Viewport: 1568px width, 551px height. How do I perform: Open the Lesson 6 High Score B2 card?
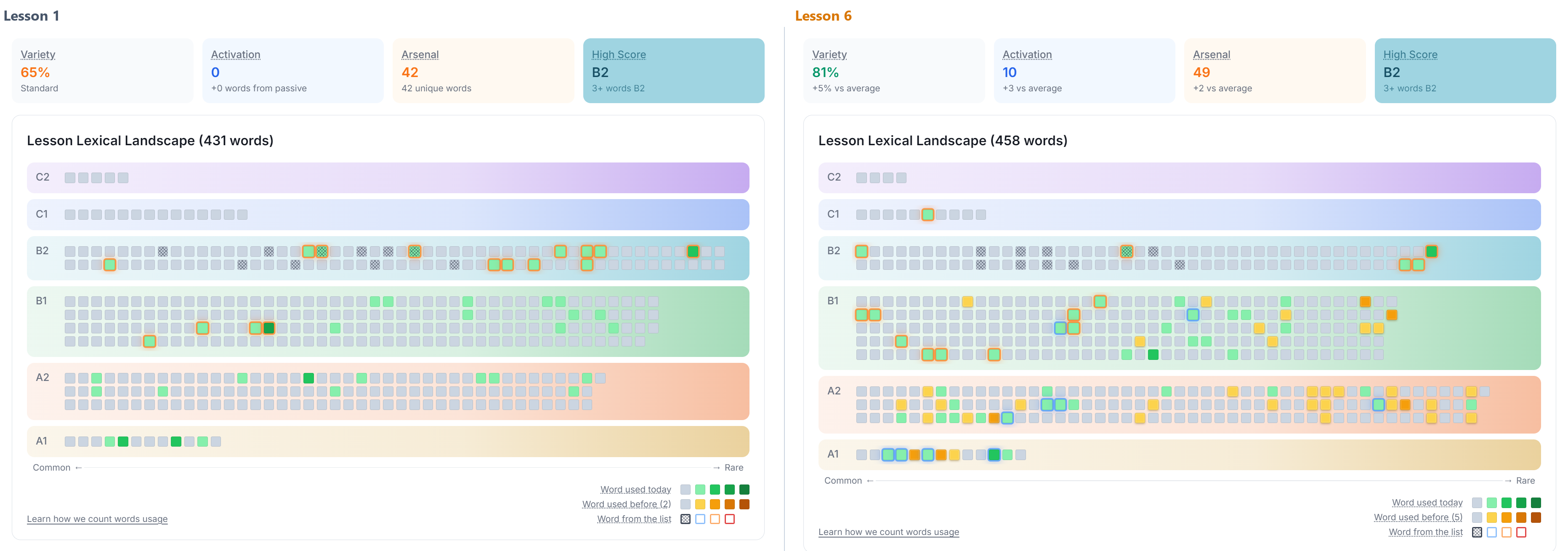click(1465, 71)
